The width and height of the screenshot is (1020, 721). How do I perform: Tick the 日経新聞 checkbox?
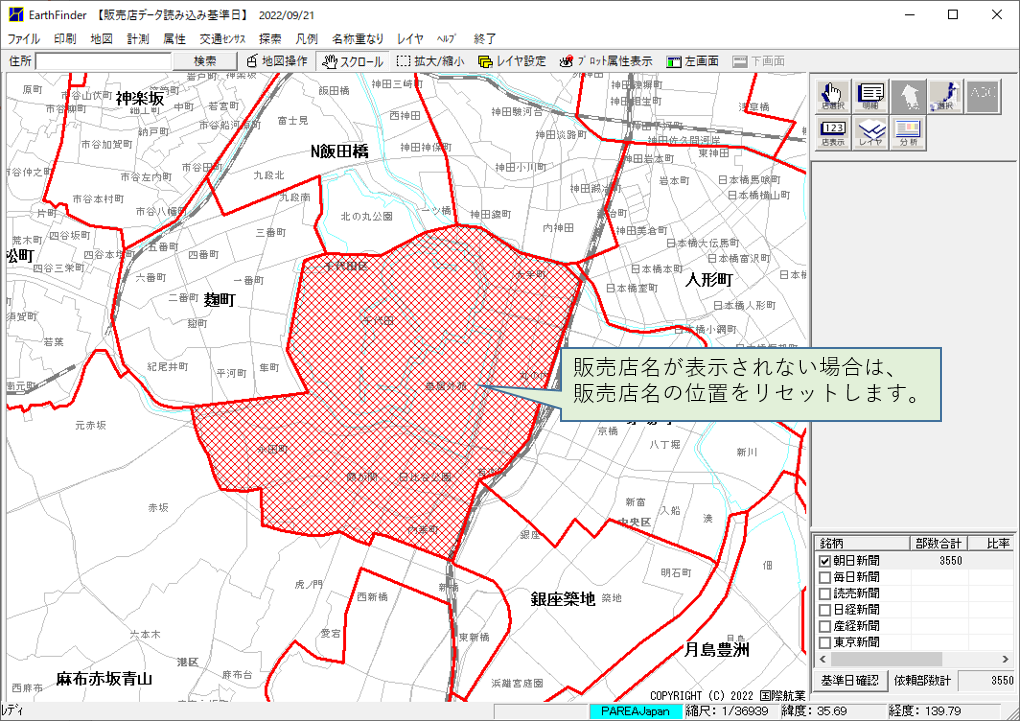[825, 610]
